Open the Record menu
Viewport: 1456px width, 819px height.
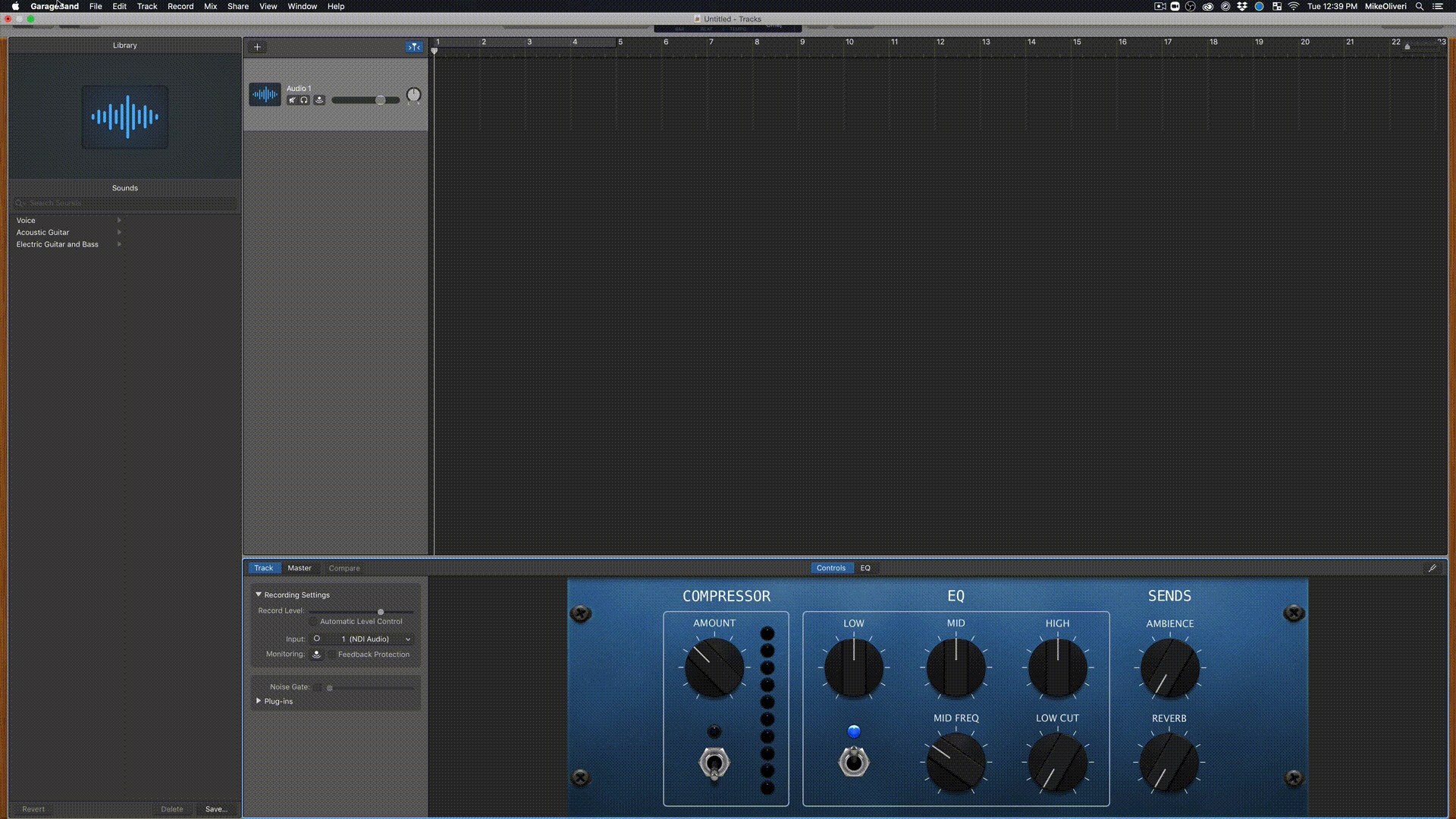[180, 6]
